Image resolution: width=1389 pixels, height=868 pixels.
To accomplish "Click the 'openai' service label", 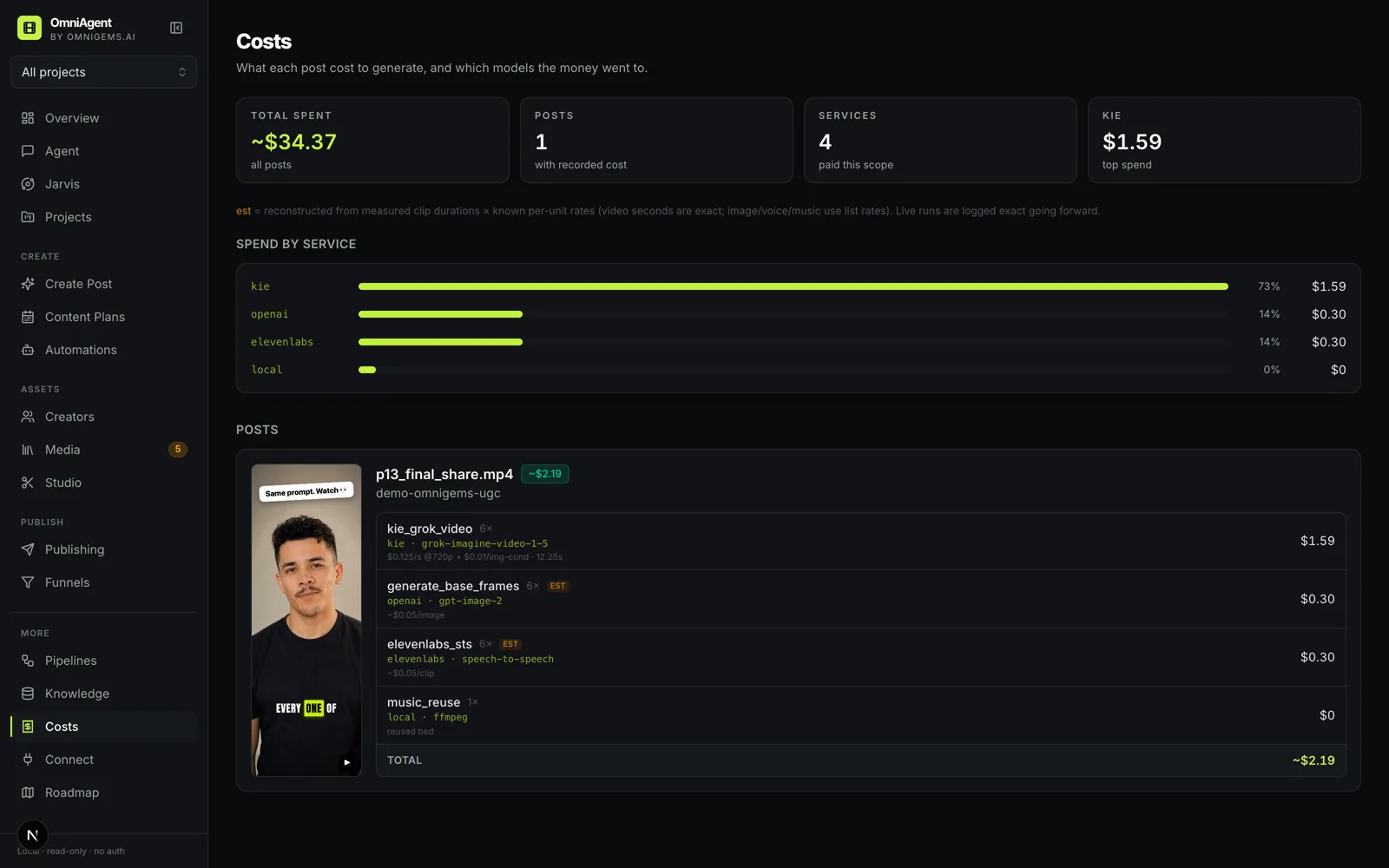I will click(x=269, y=314).
